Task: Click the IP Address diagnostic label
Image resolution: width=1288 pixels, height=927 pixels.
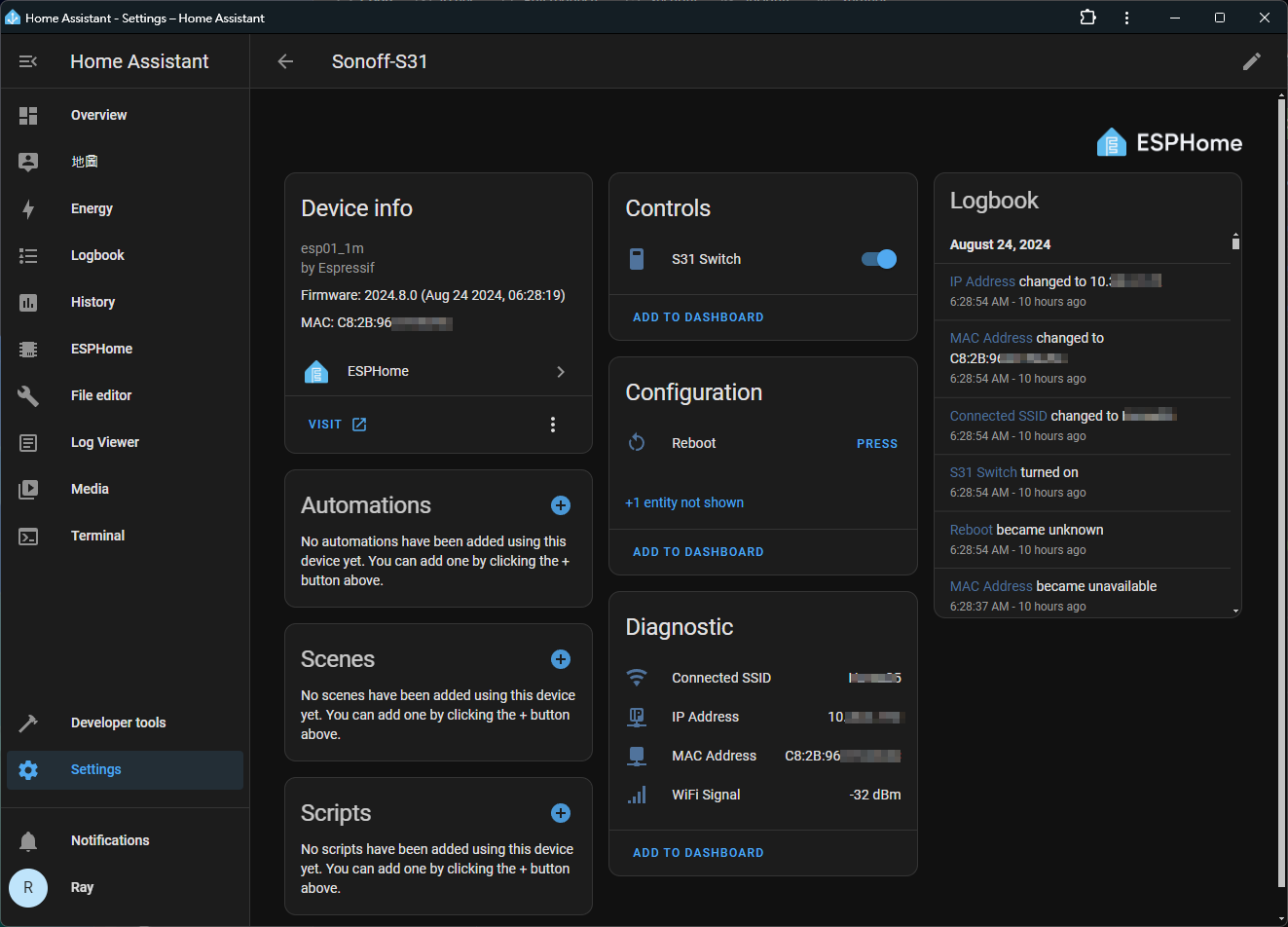Action: 705,717
